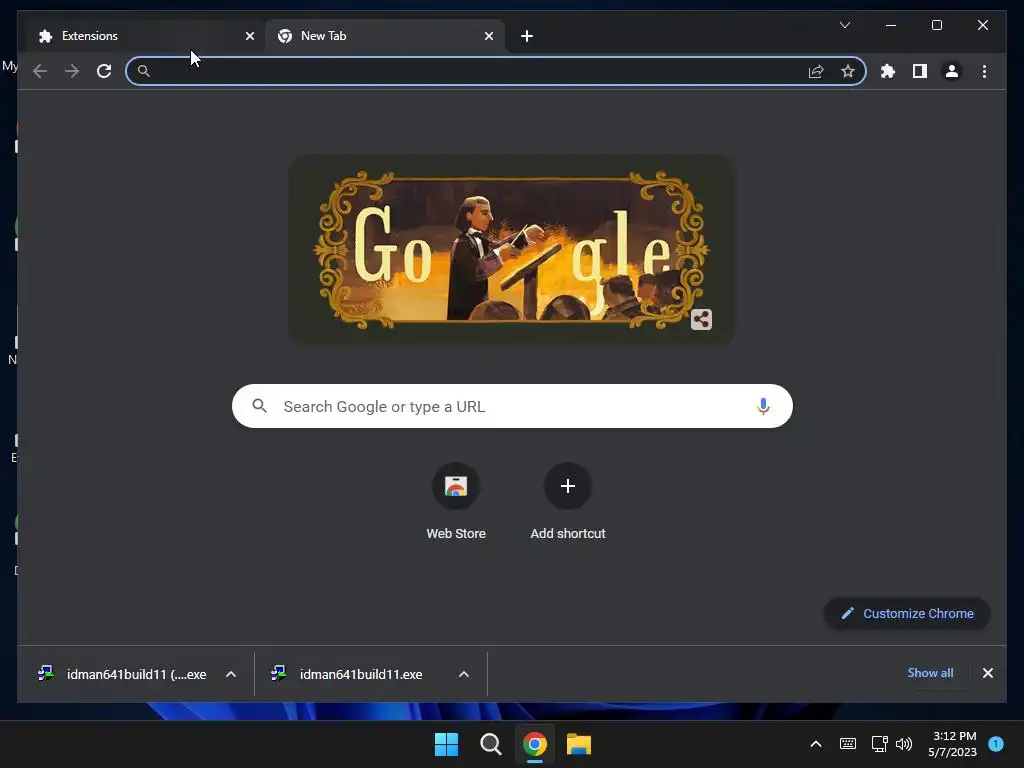
Task: Open the touch keyboard tray icon
Action: (x=848, y=744)
